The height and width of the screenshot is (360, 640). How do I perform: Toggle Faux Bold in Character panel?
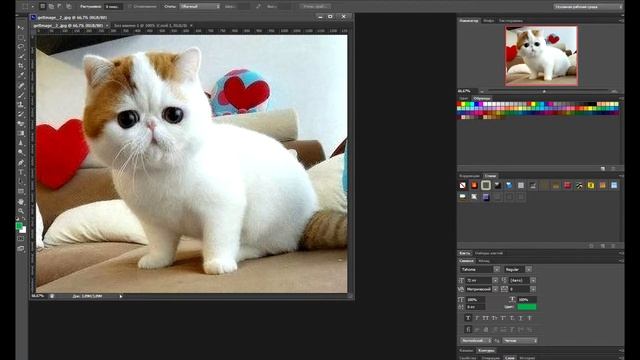click(468, 318)
